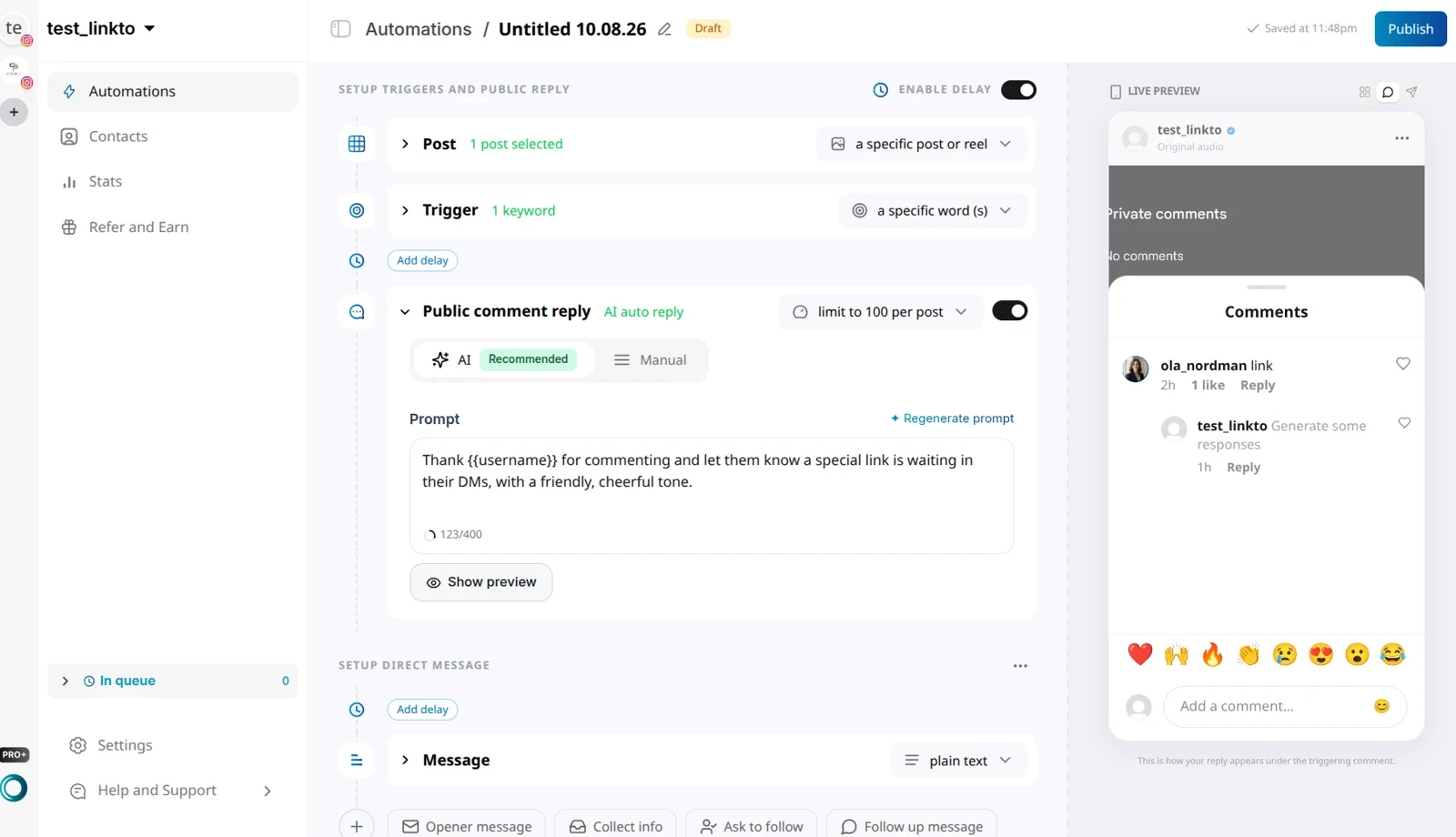Open the 'plain text' message type dropdown
The height and width of the screenshot is (837, 1456).
tap(958, 761)
